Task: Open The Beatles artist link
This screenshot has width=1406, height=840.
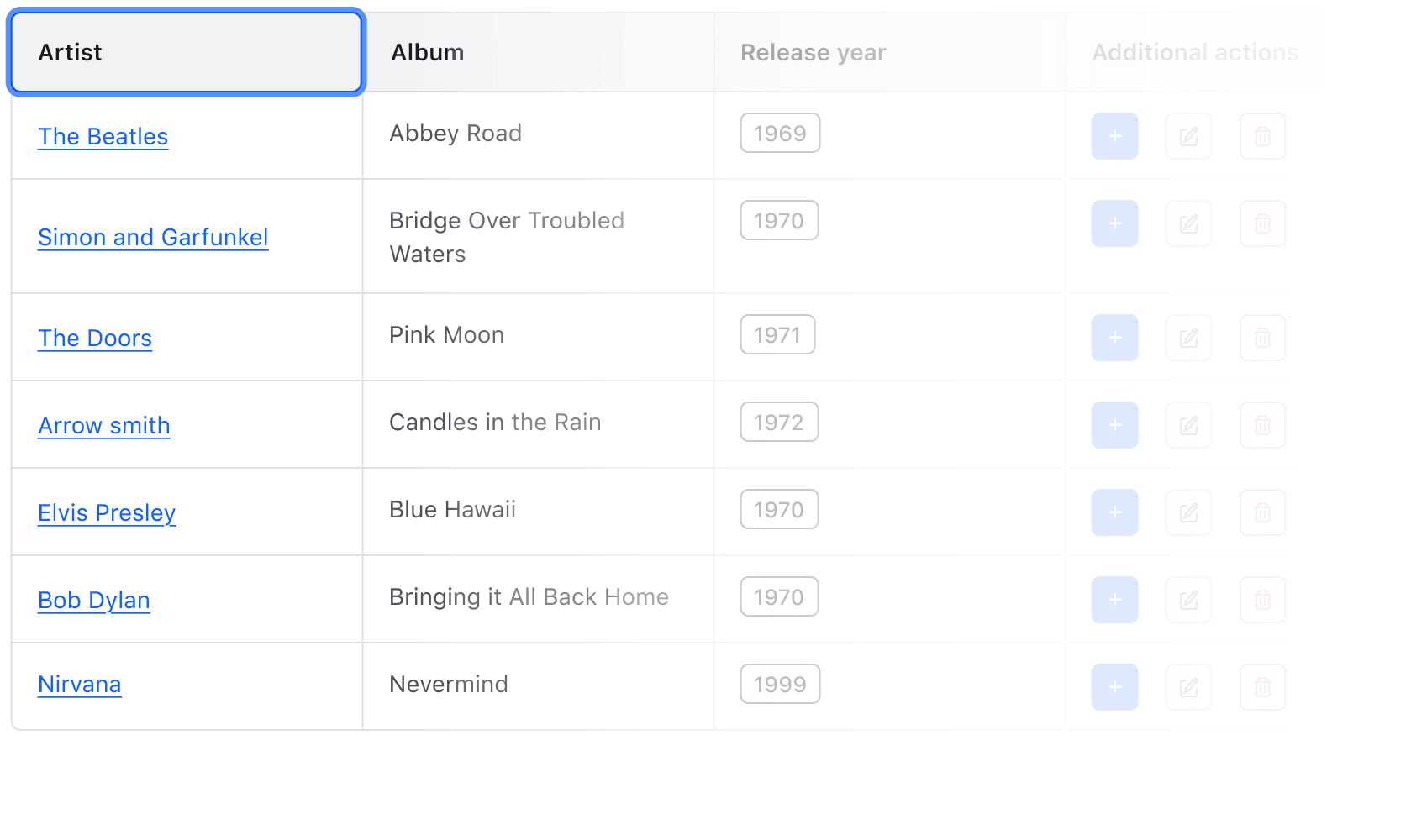Action: click(x=103, y=136)
